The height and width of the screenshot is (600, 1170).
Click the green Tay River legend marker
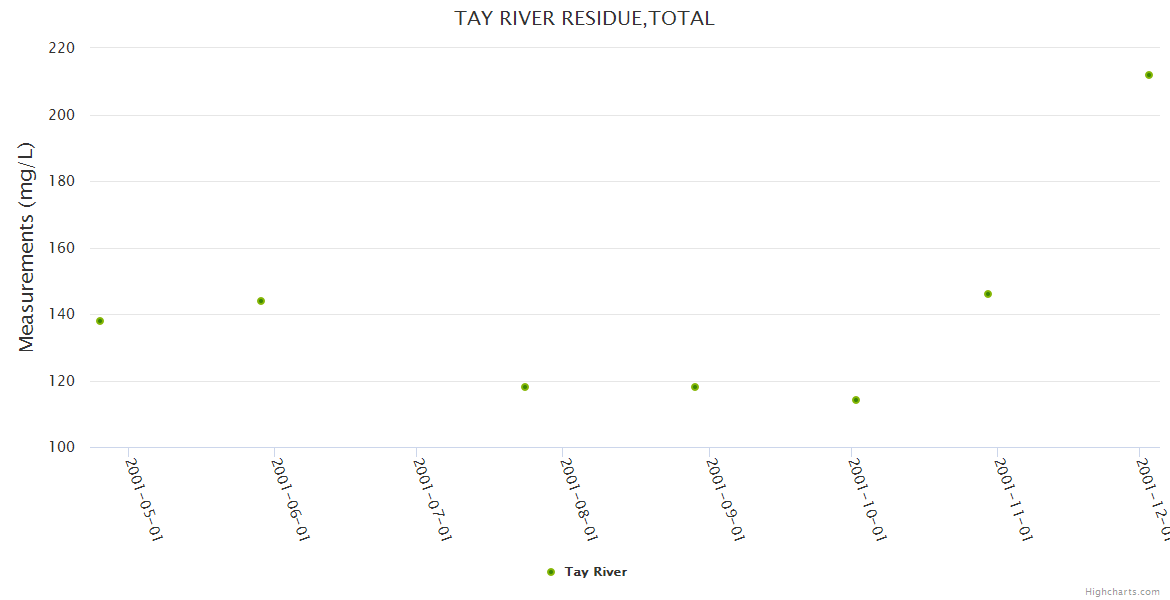tap(551, 572)
